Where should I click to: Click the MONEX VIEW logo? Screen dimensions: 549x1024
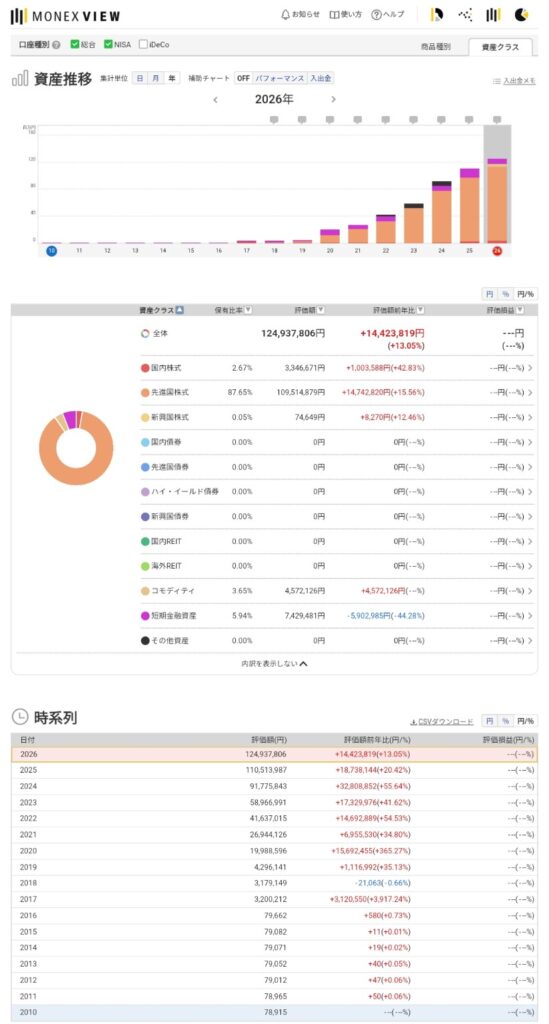tap(65, 16)
